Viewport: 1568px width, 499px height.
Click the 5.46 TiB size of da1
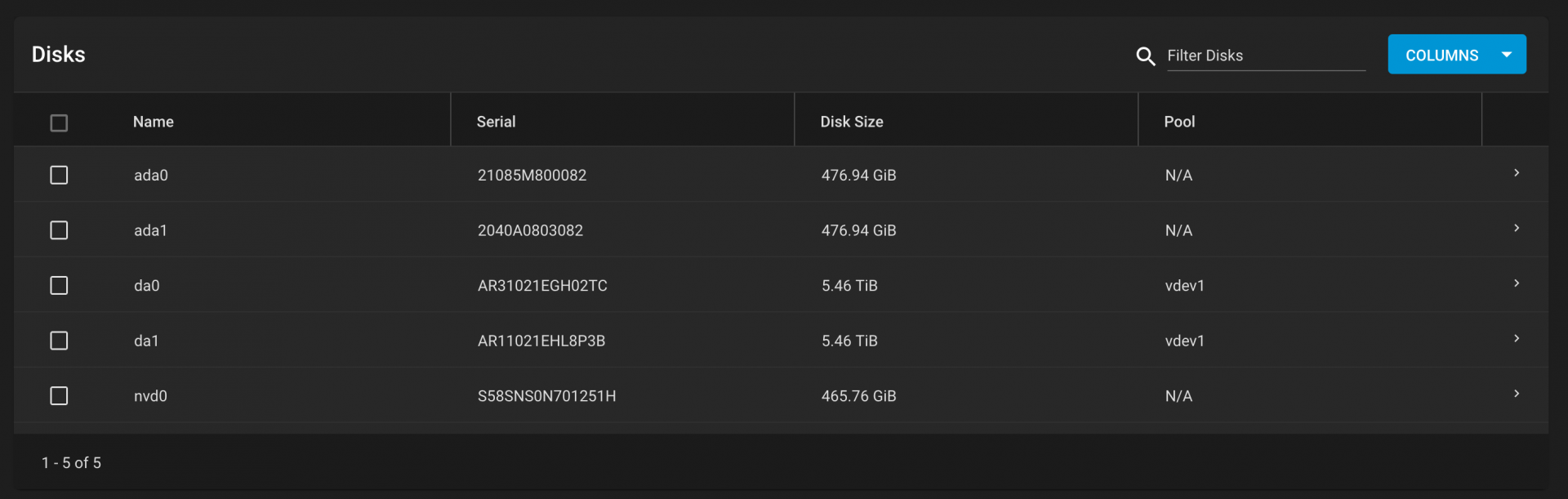coord(849,341)
